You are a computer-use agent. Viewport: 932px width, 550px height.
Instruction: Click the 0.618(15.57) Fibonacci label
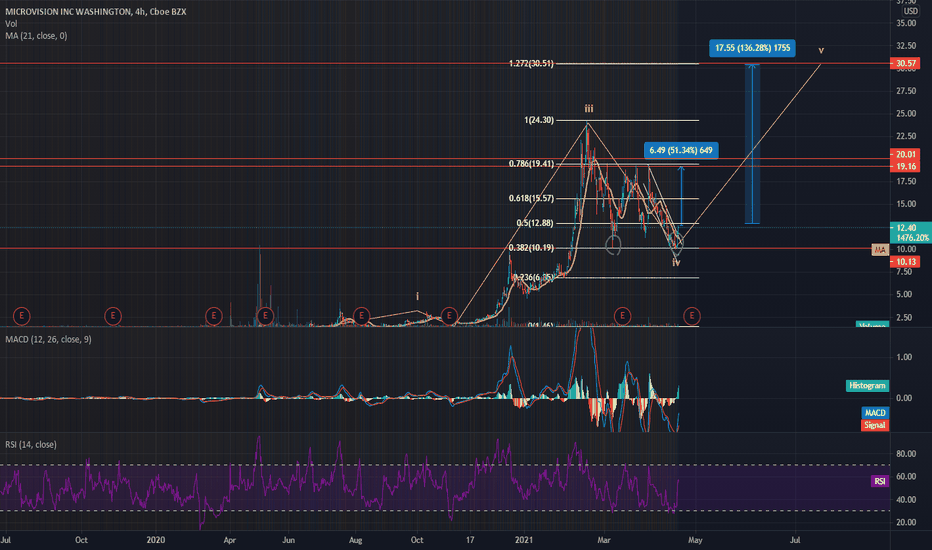[x=531, y=199]
